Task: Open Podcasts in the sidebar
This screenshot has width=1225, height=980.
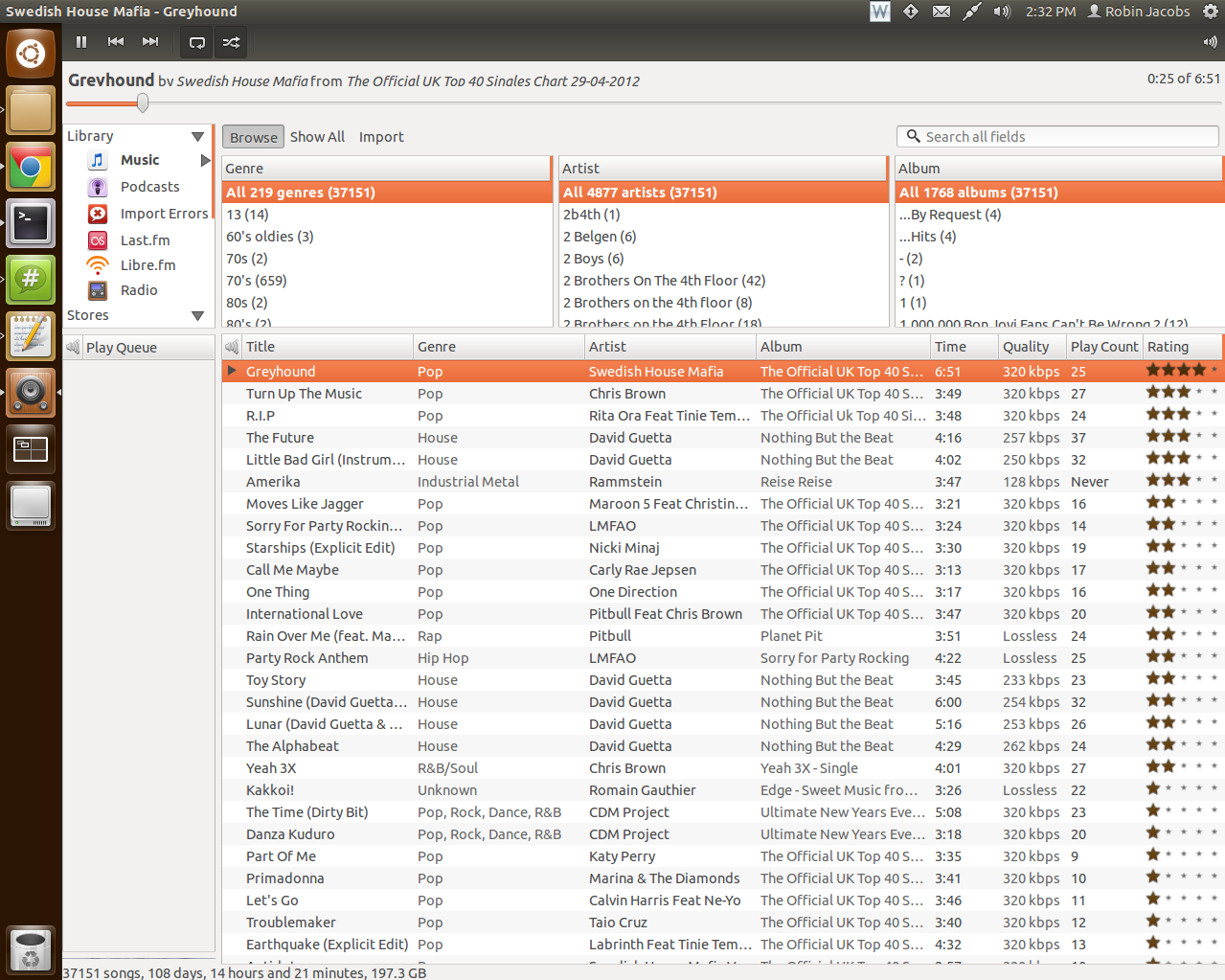Action: [149, 187]
